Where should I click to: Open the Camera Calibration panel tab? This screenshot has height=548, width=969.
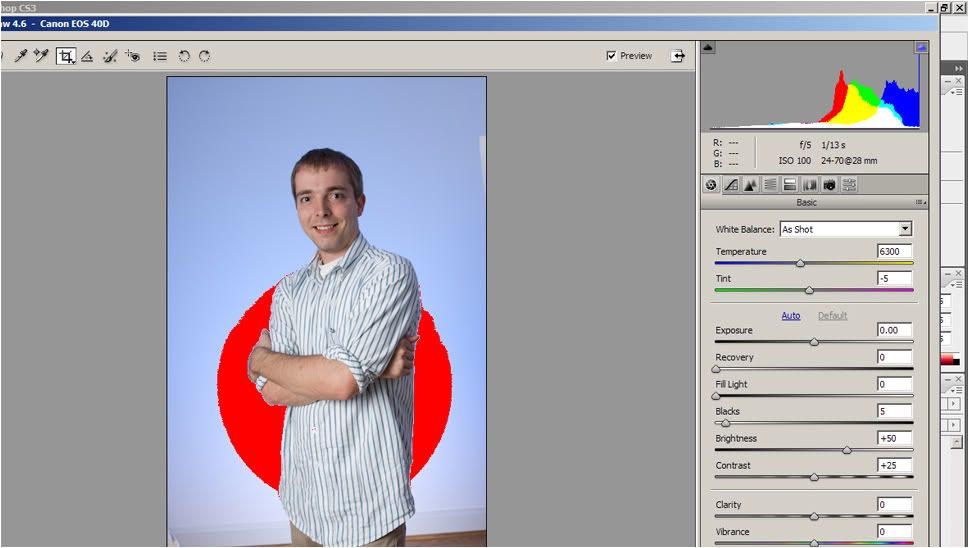click(x=829, y=185)
